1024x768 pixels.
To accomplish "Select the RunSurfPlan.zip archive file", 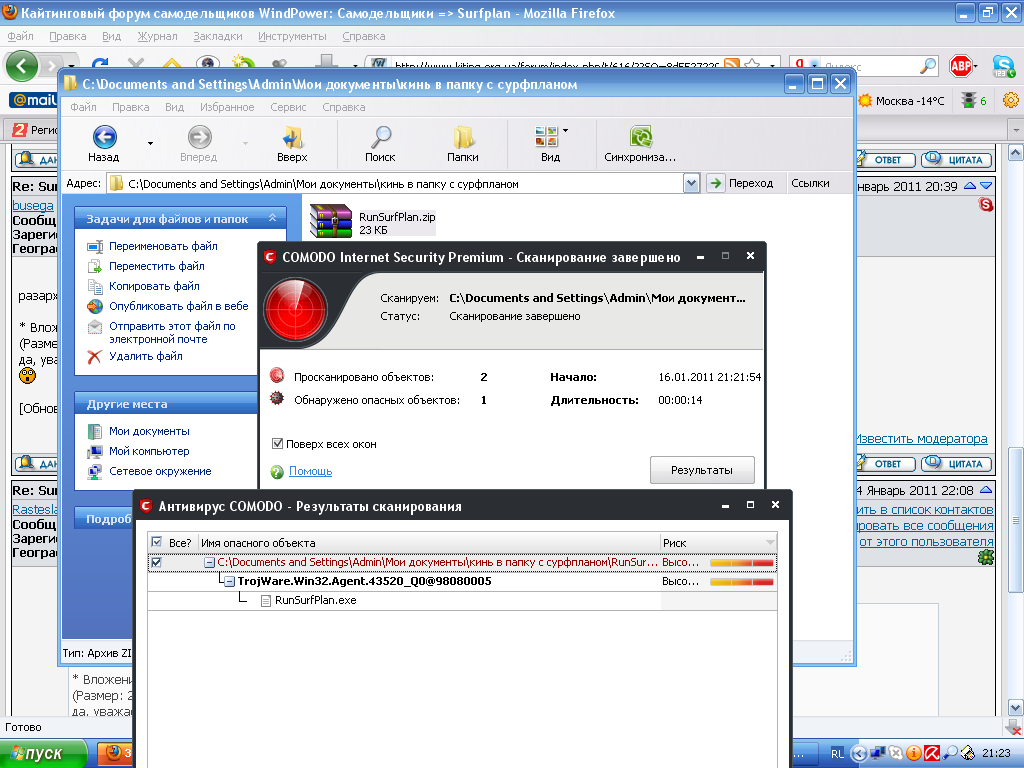I will tap(331, 221).
